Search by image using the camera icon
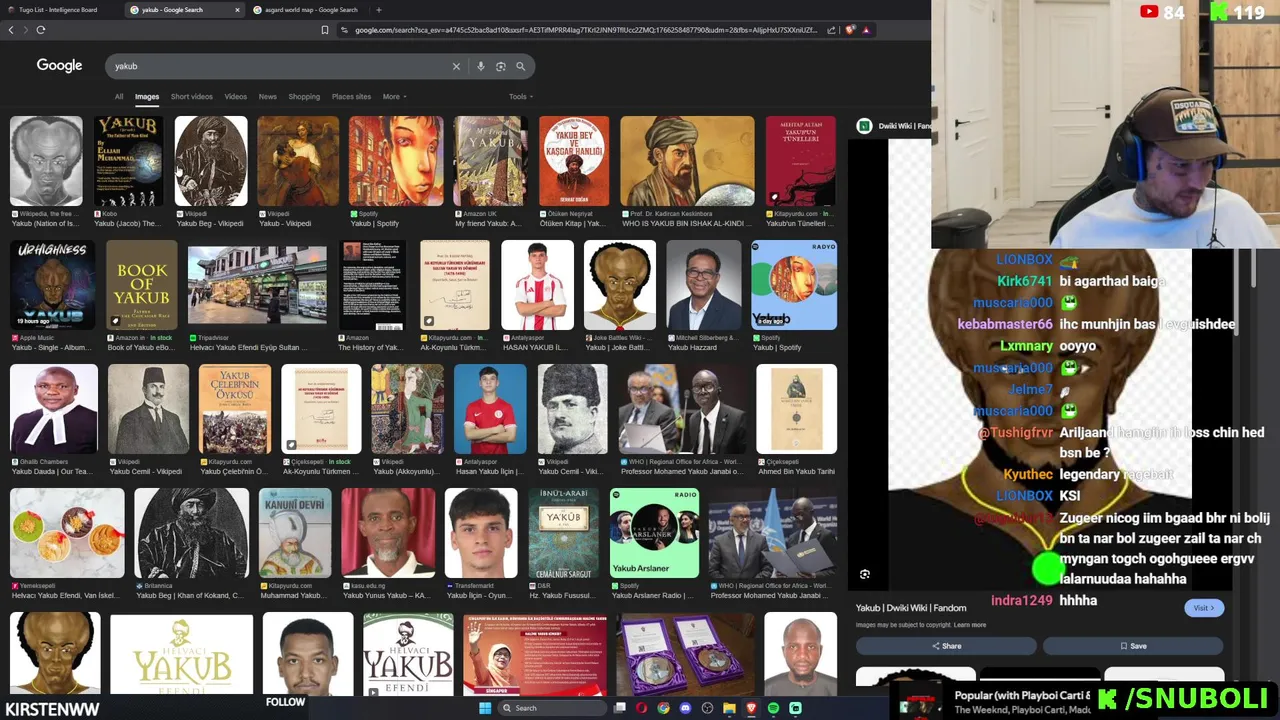Image resolution: width=1280 pixels, height=720 pixels. pos(501,66)
